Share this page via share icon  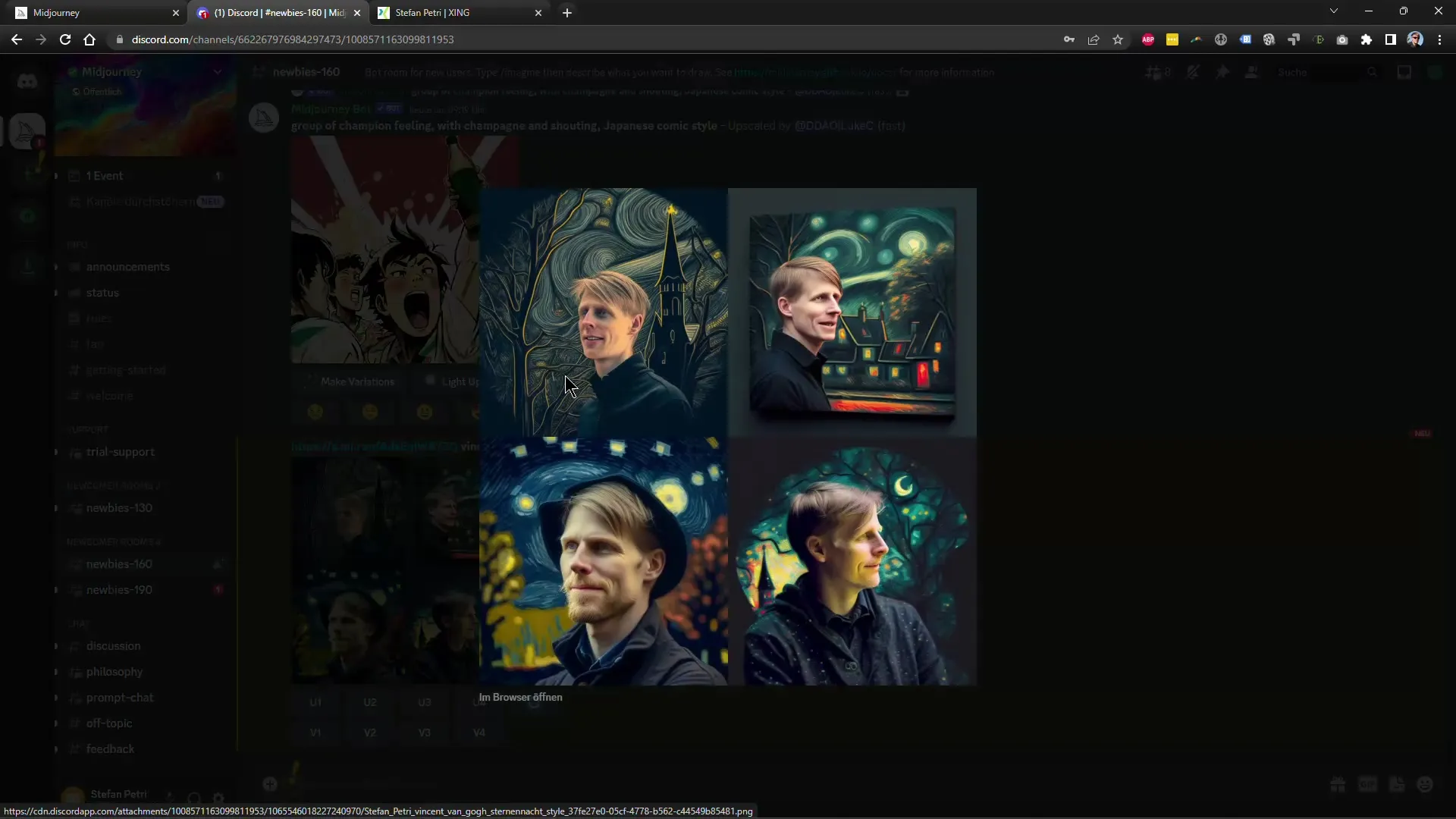pos(1094,39)
